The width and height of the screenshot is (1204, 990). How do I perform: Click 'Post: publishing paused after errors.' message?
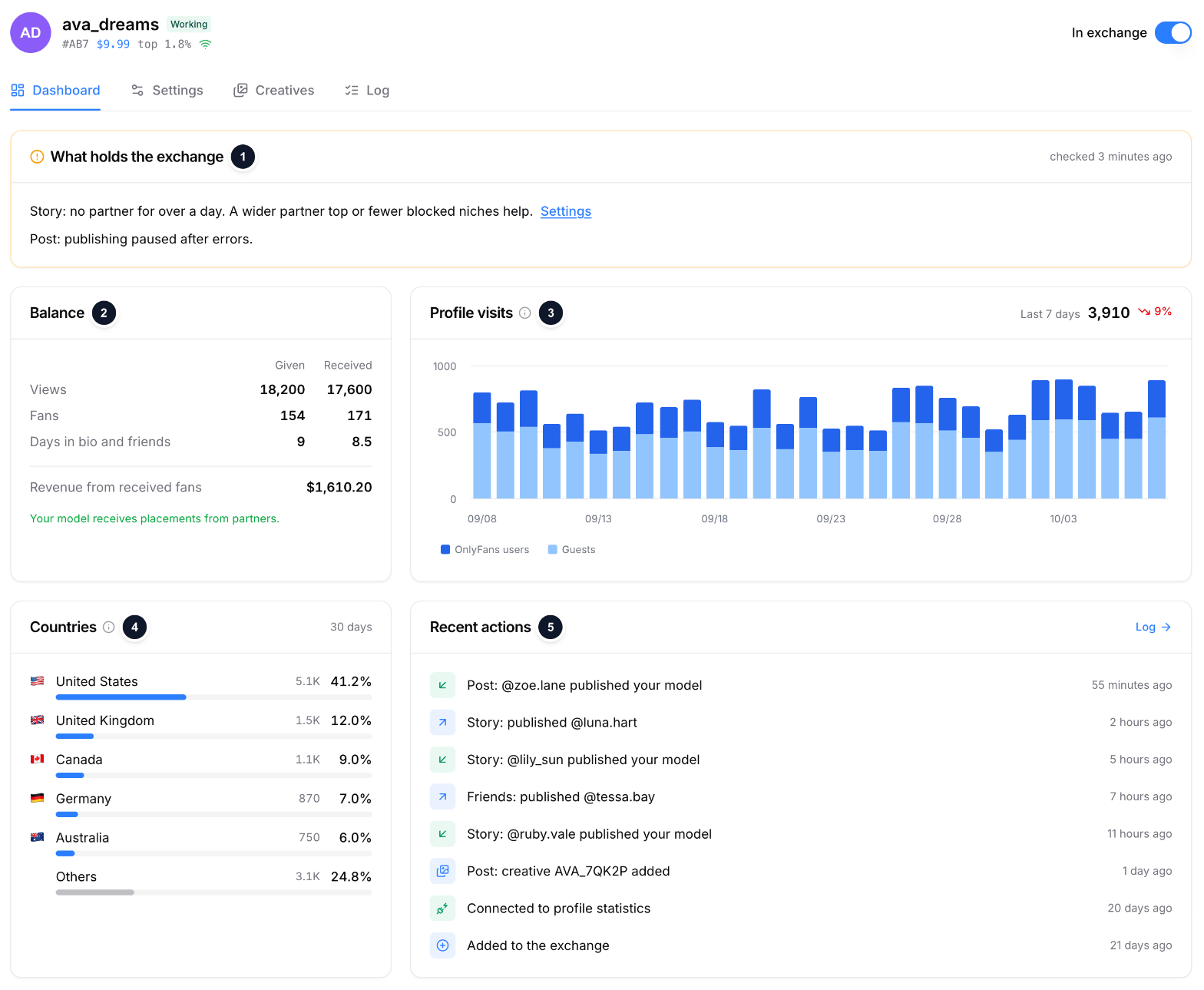(141, 239)
